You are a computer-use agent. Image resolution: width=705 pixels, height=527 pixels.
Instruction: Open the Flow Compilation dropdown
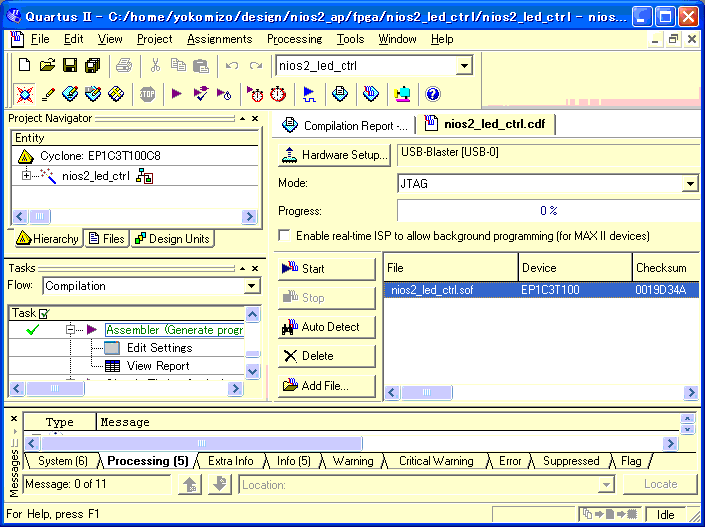coord(251,286)
